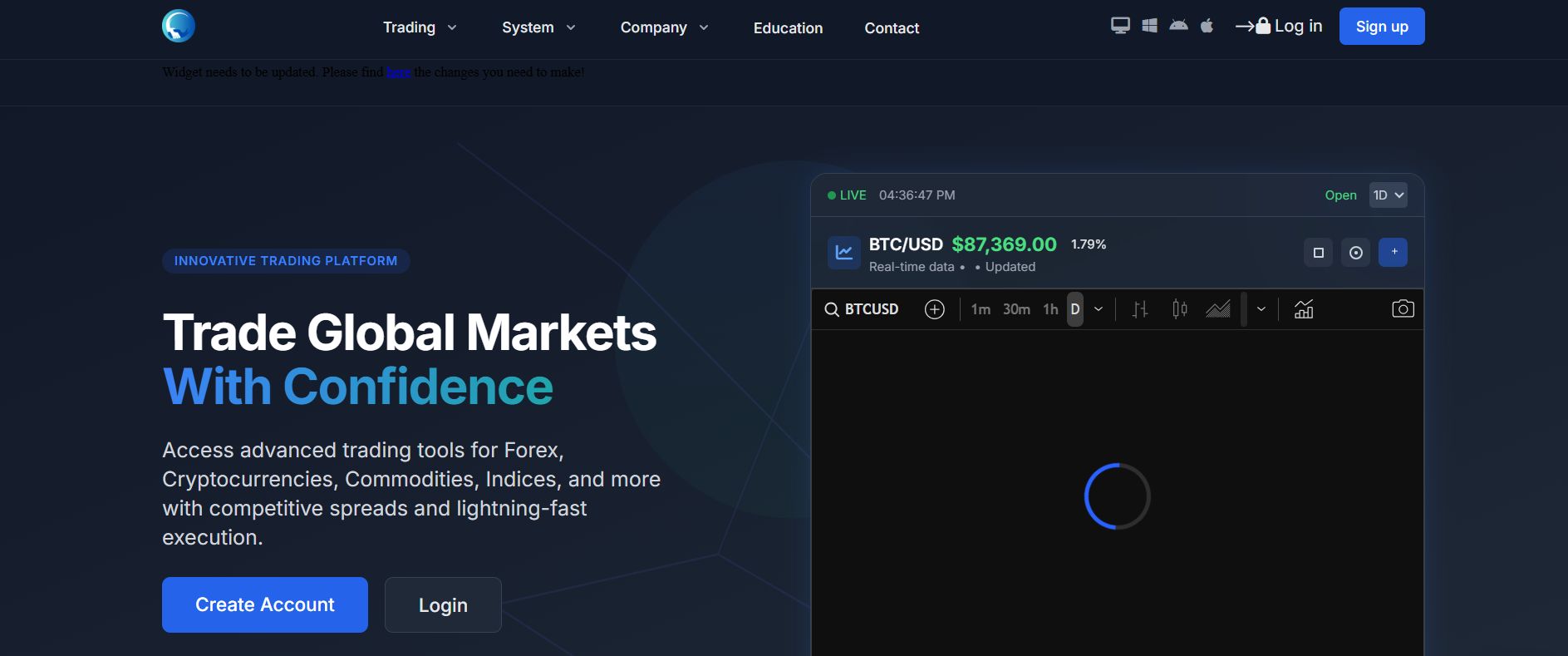This screenshot has height=656, width=1568.
Task: Toggle the 1h timeframe
Action: click(1050, 309)
